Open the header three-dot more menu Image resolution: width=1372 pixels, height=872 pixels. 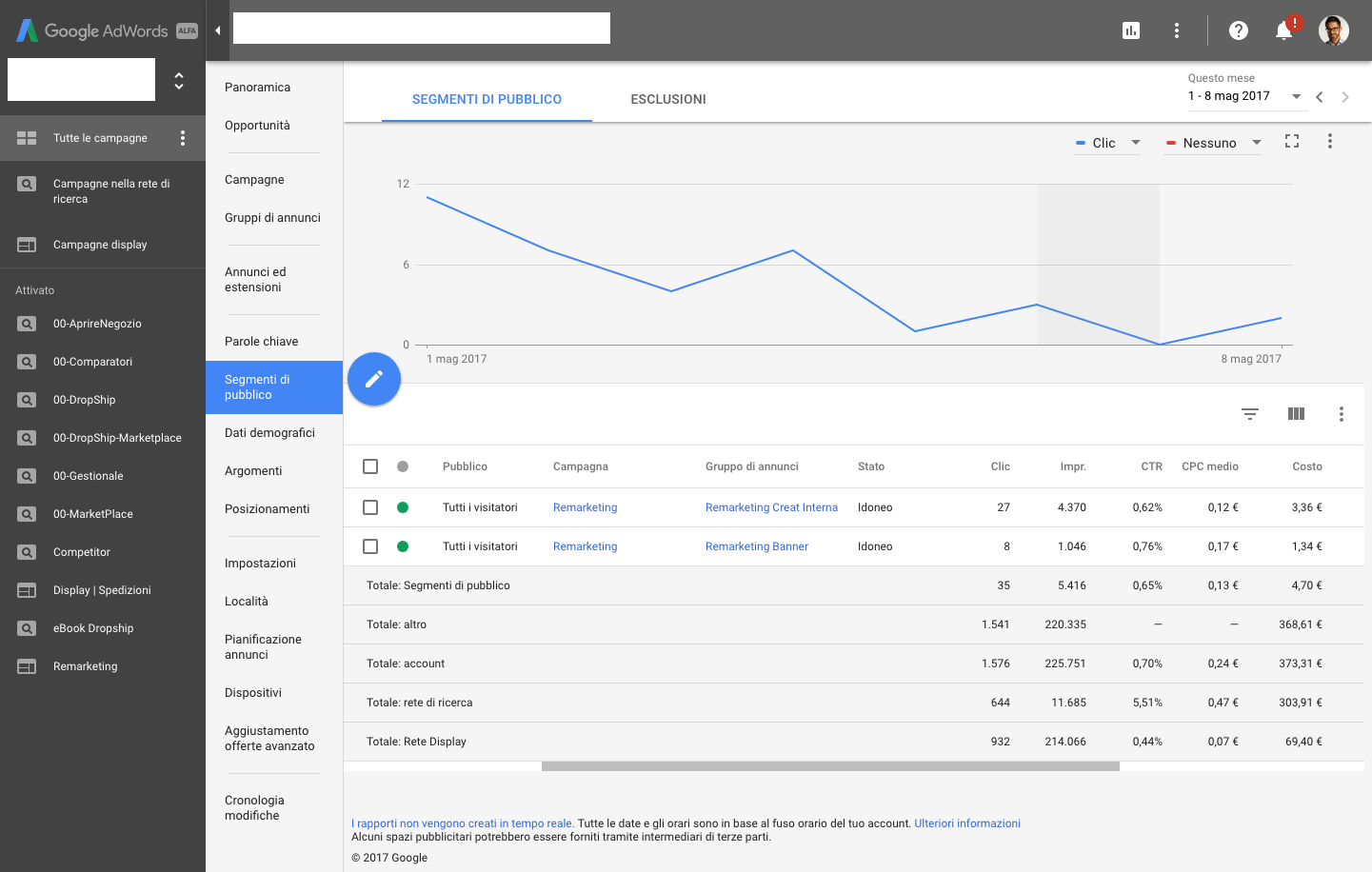tap(1177, 30)
